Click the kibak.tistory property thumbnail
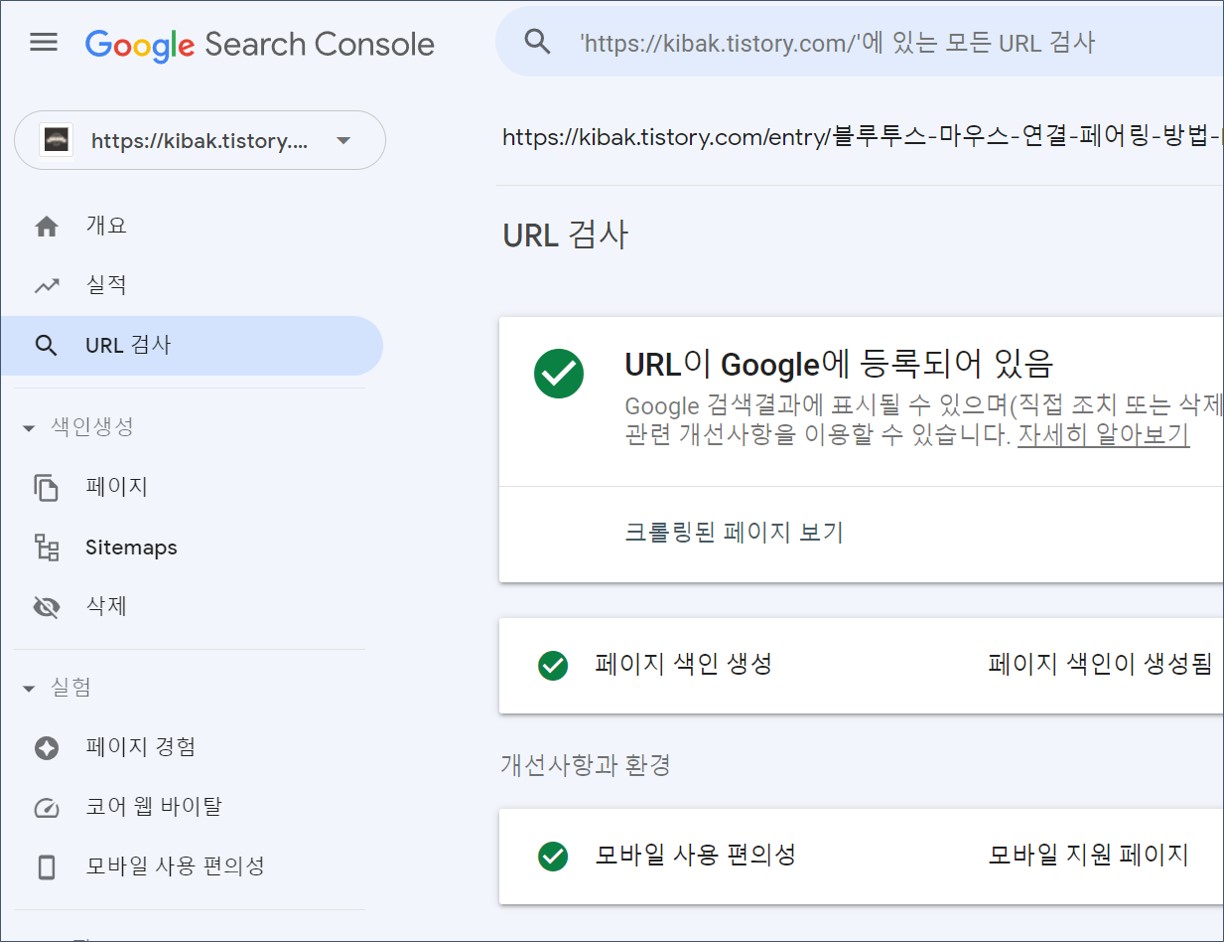This screenshot has width=1224, height=942. coord(55,140)
